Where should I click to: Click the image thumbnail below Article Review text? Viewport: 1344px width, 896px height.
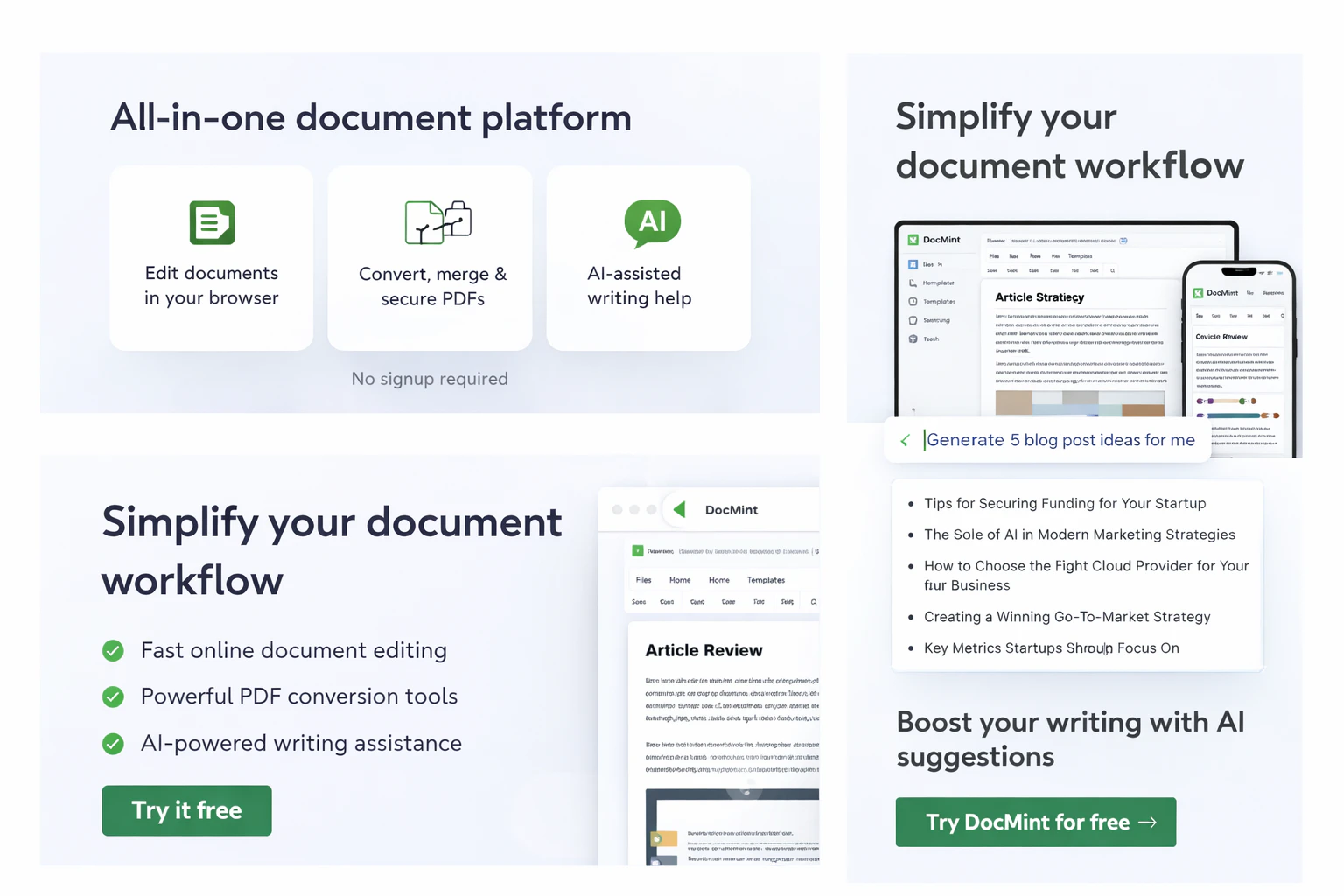point(732,827)
